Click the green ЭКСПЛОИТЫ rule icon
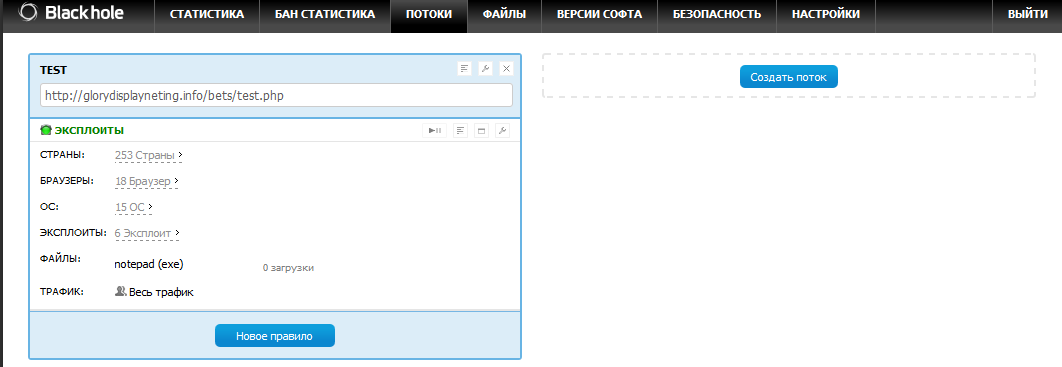This screenshot has height=367, width=1062. tap(46, 130)
